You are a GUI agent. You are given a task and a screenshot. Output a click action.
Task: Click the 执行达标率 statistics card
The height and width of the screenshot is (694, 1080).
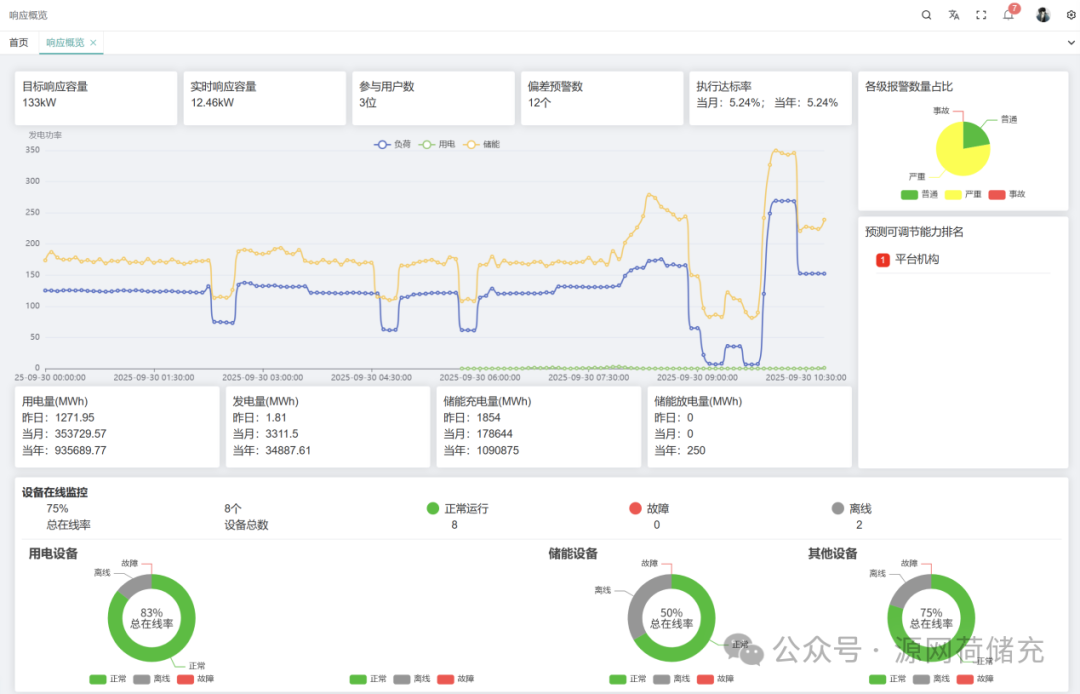[769, 97]
